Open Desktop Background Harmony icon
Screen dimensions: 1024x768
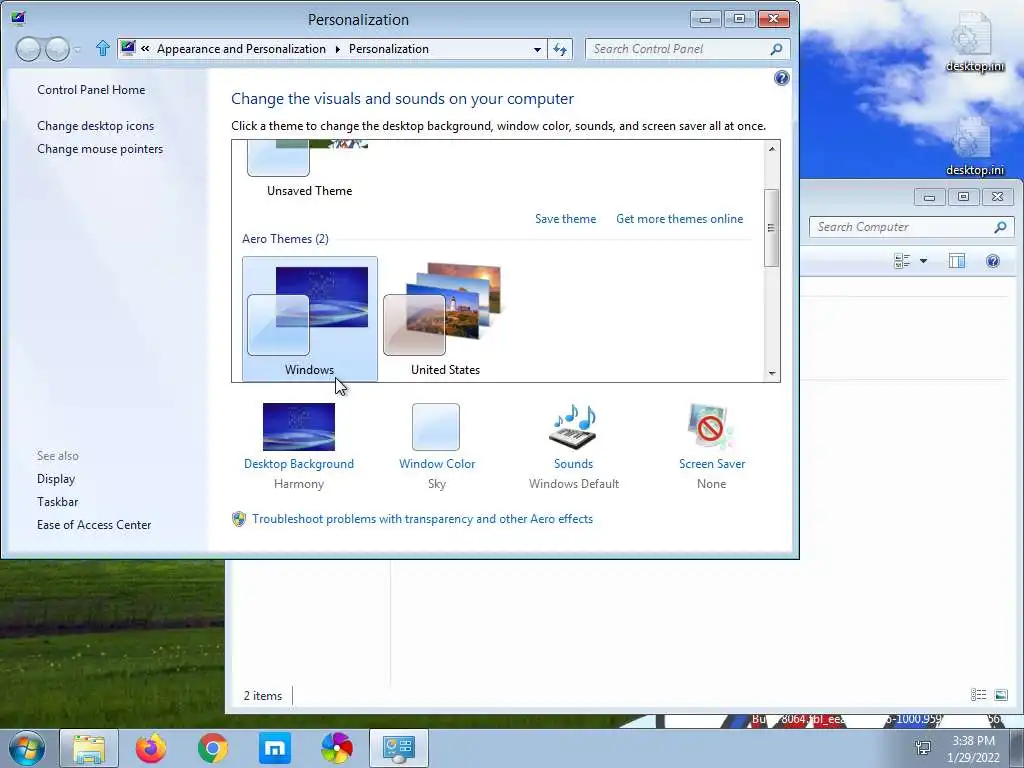coord(298,427)
